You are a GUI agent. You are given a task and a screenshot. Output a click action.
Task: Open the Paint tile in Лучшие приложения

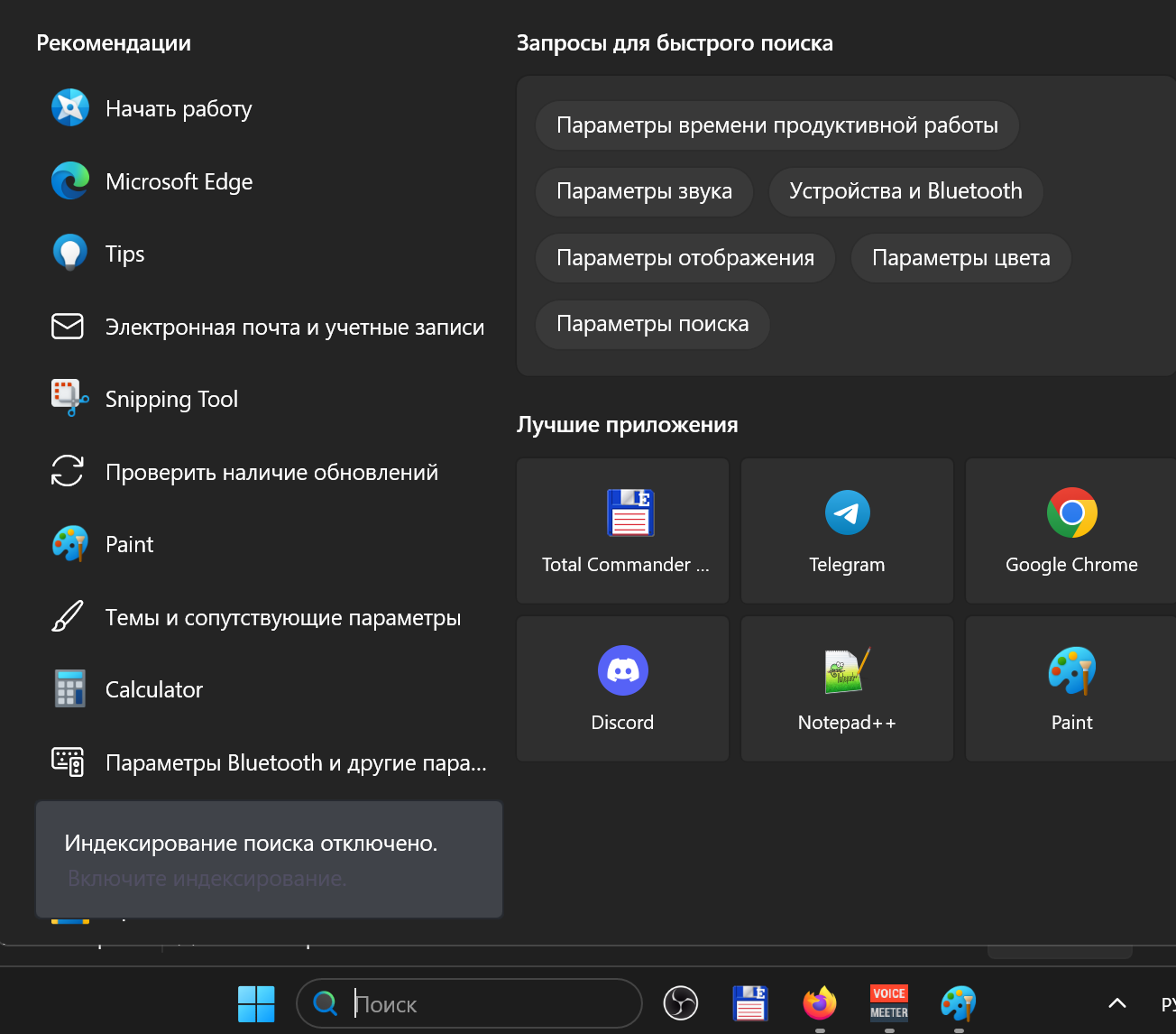[x=1071, y=688]
